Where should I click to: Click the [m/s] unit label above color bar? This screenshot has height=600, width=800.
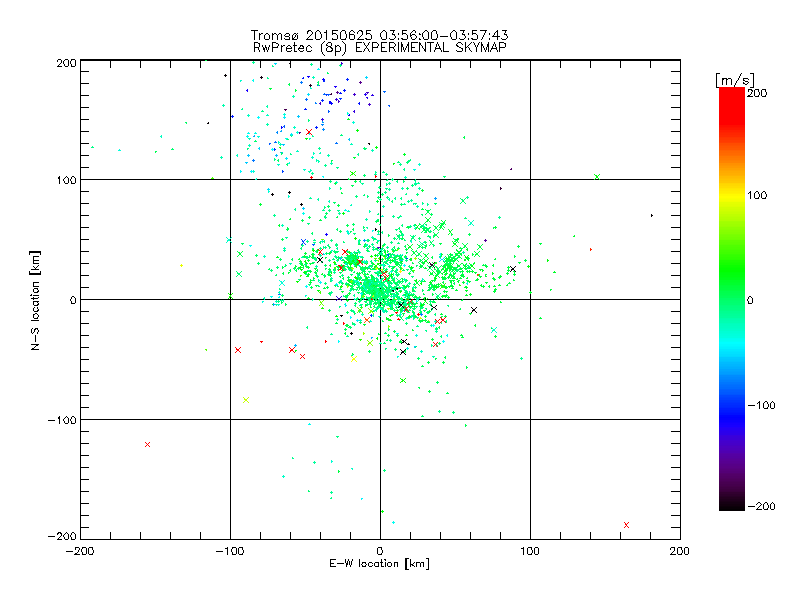coord(735,80)
